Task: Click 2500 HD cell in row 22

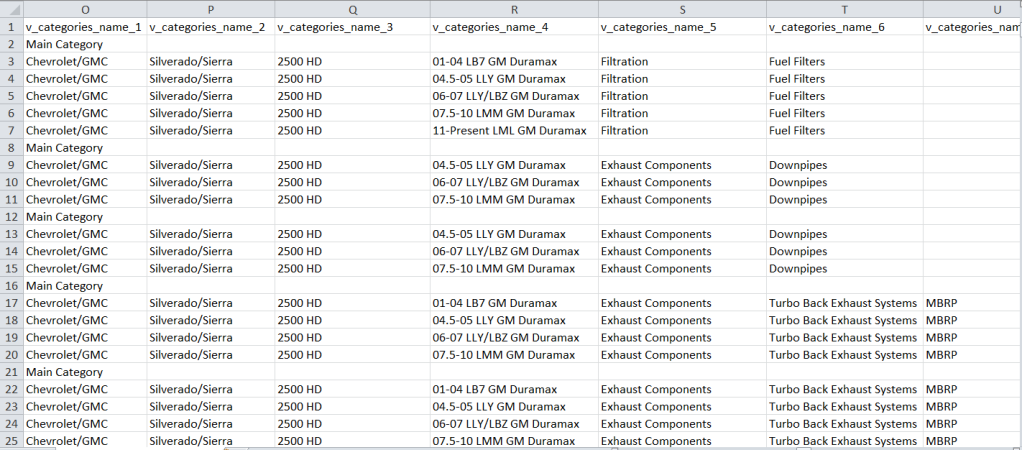Action: pyautogui.click(x=352, y=389)
